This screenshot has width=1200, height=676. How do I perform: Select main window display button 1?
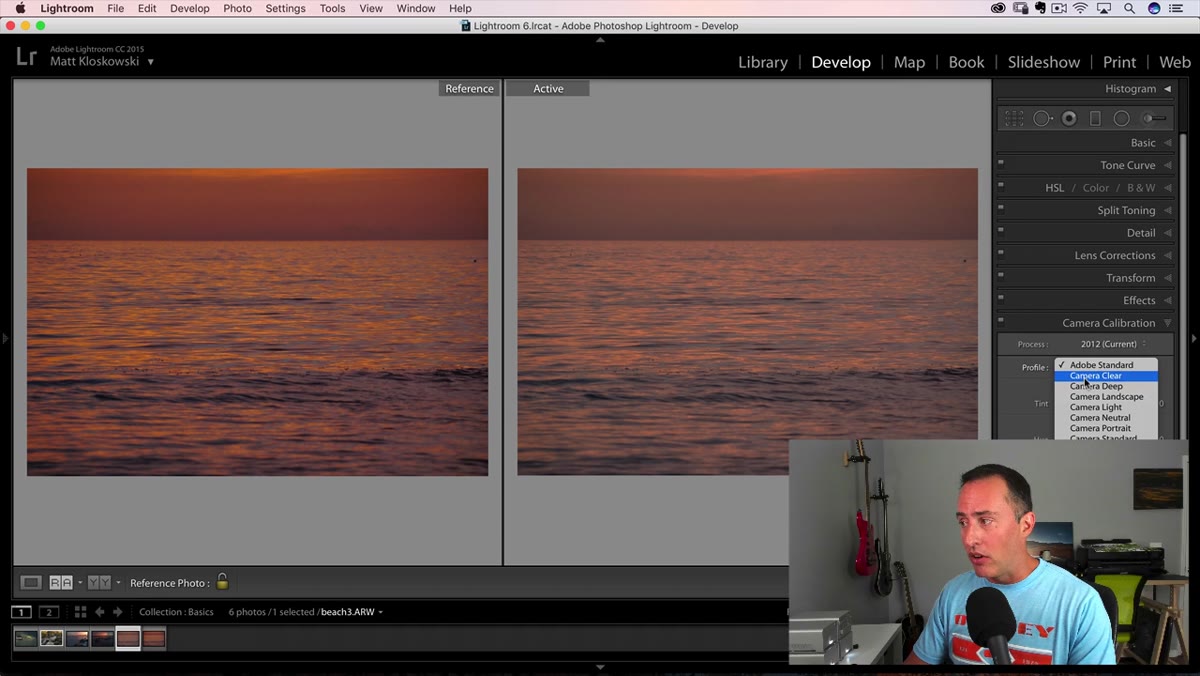click(21, 612)
